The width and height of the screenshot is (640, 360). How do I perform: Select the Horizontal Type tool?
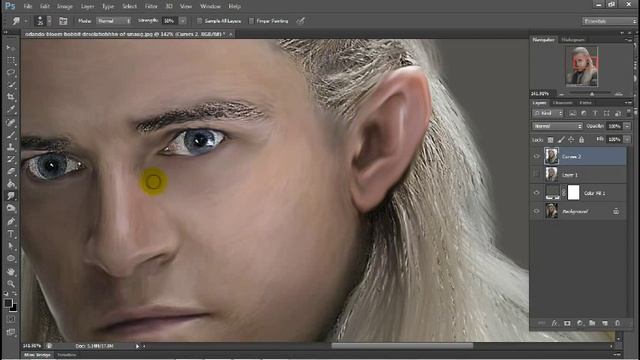[11, 233]
